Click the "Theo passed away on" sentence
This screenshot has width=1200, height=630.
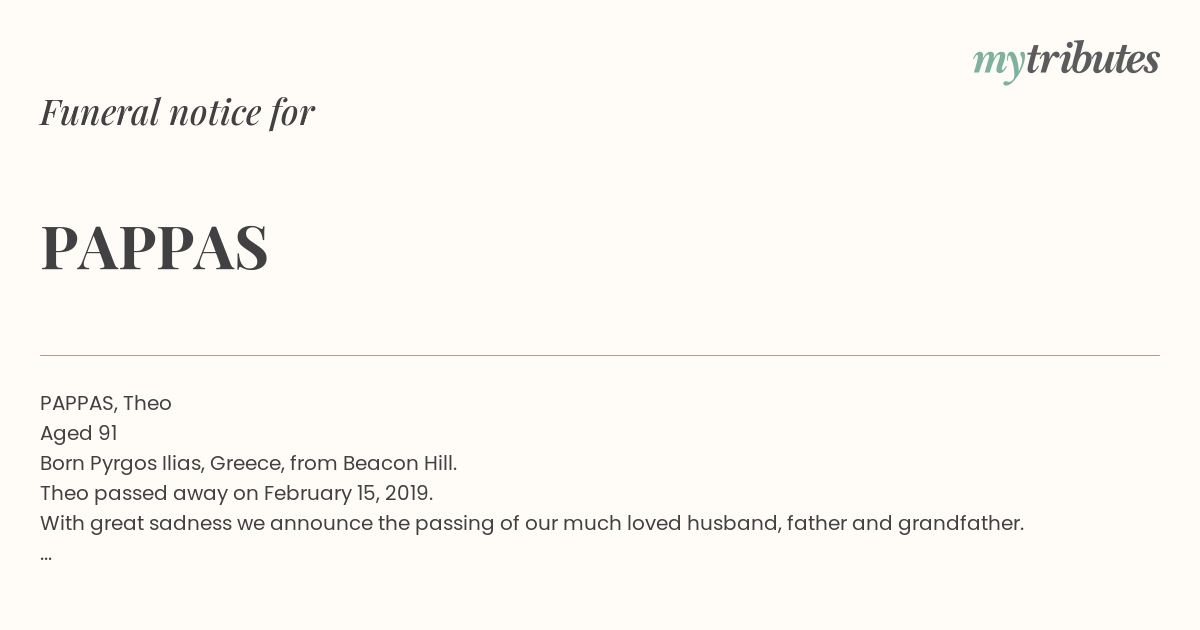pyautogui.click(x=149, y=493)
